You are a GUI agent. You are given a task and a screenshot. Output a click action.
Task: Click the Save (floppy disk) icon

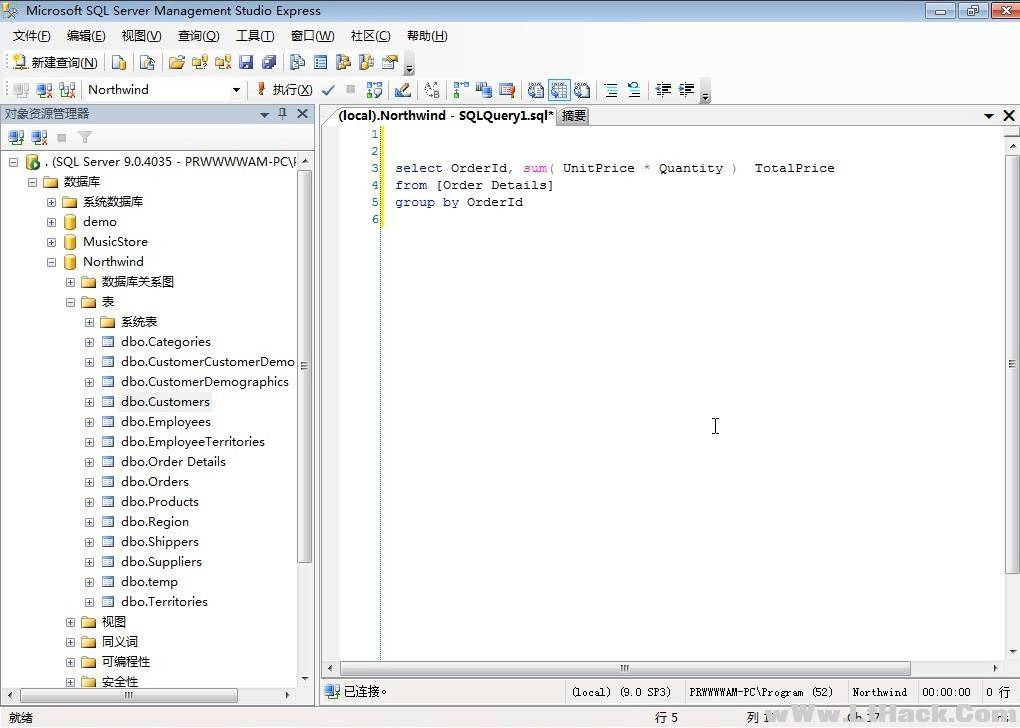(246, 62)
